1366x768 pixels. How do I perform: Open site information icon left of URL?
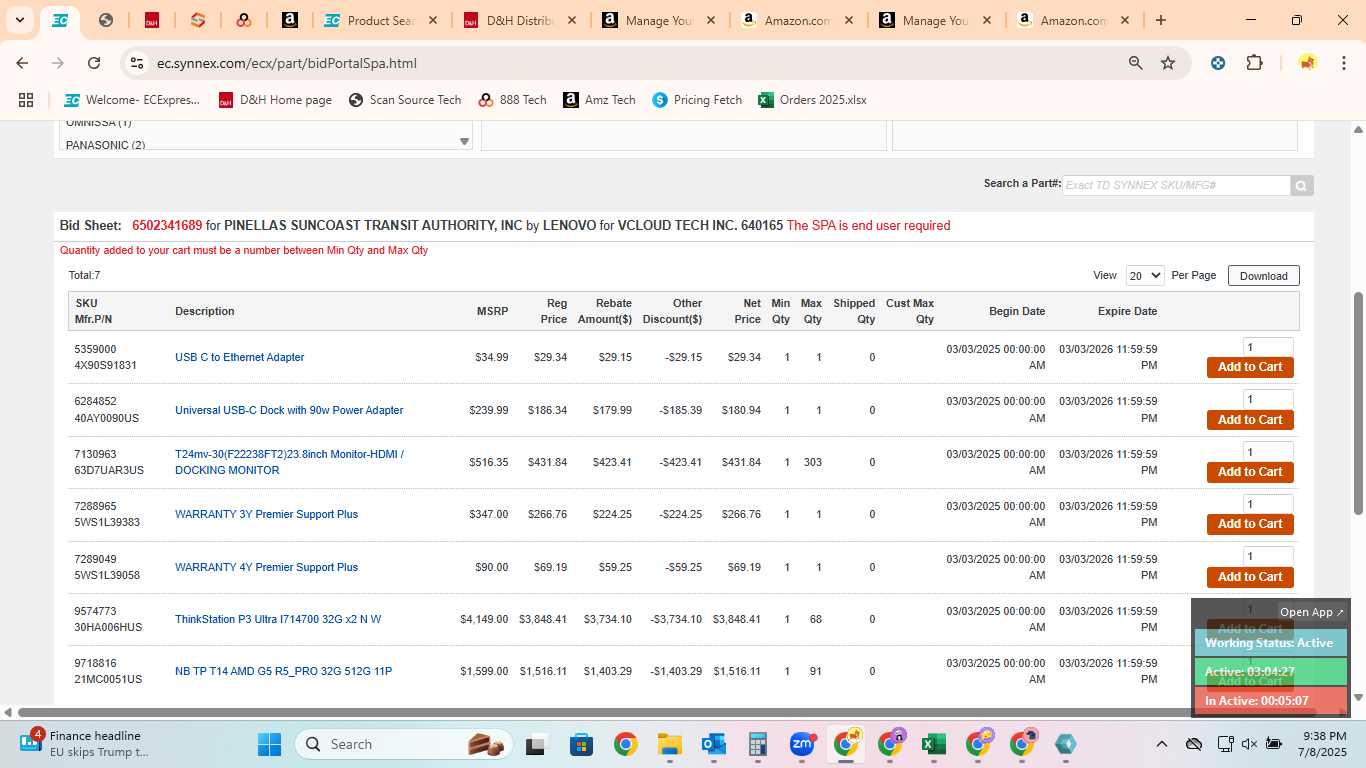pyautogui.click(x=137, y=63)
